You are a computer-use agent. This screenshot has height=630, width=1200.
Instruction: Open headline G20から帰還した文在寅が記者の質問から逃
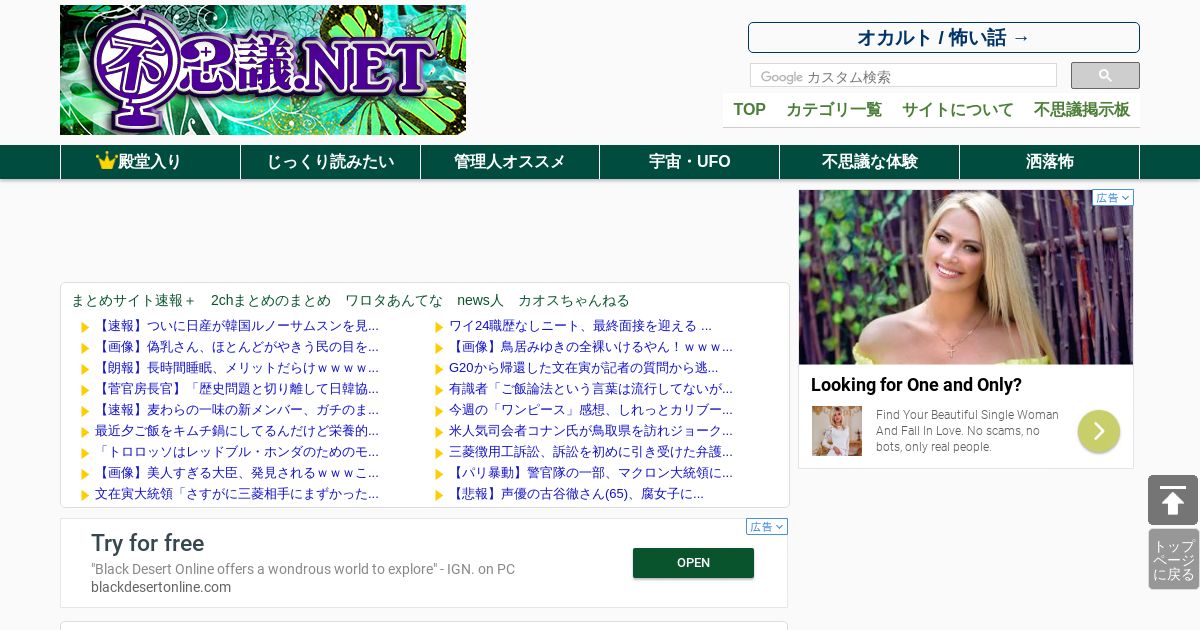tap(584, 368)
